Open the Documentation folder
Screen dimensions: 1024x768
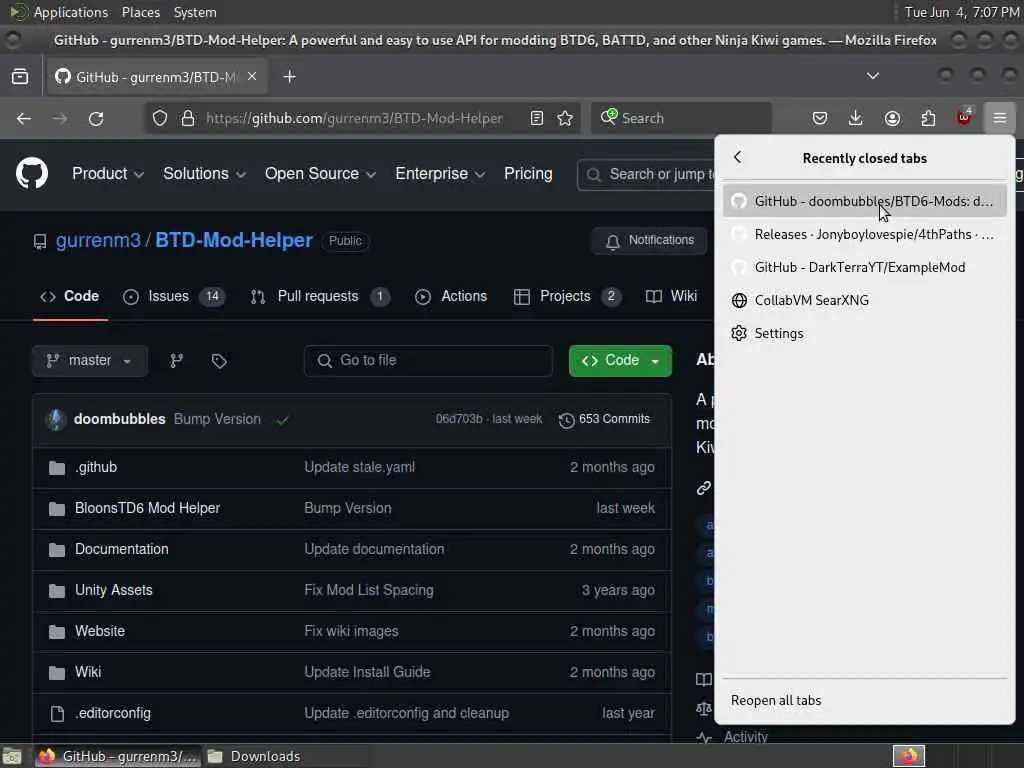click(121, 549)
